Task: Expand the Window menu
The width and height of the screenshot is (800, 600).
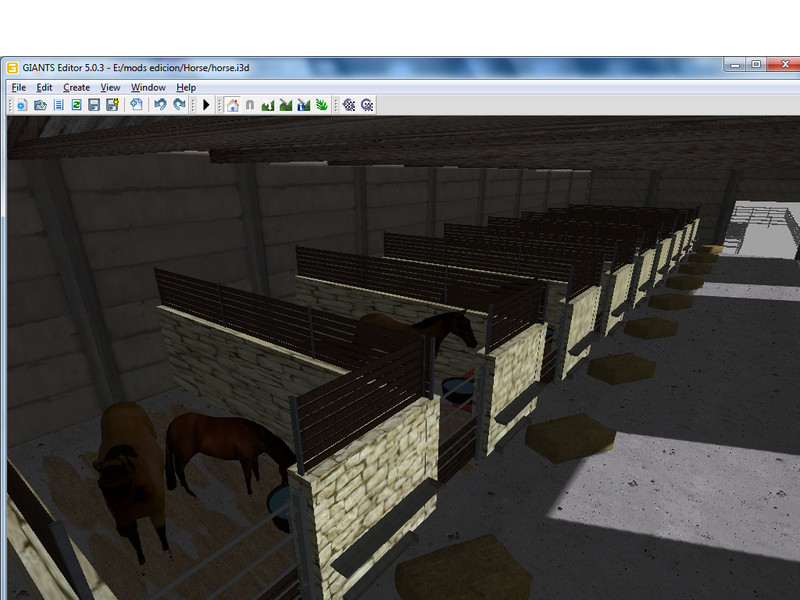Action: tap(148, 87)
